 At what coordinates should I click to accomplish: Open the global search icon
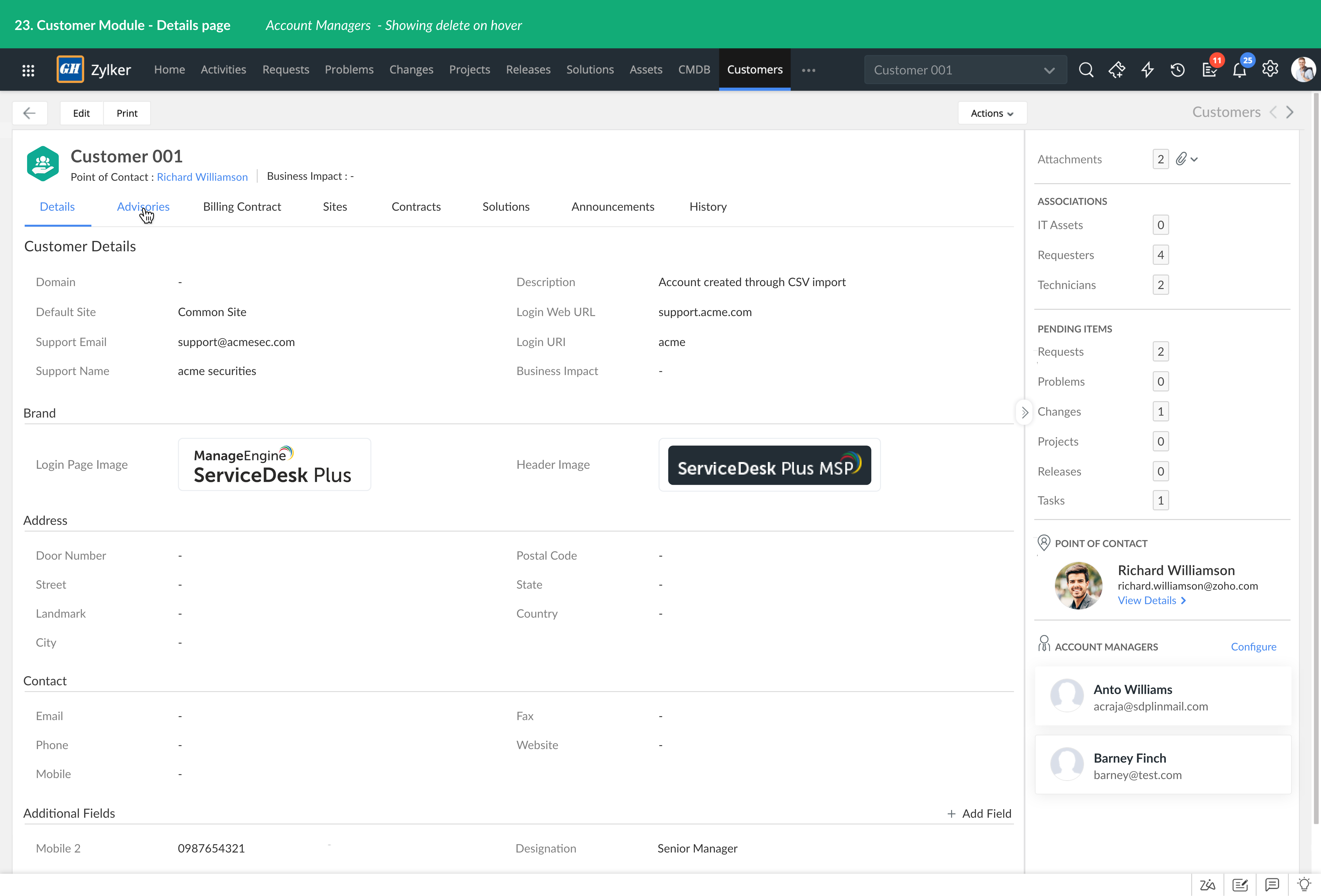pyautogui.click(x=1086, y=70)
